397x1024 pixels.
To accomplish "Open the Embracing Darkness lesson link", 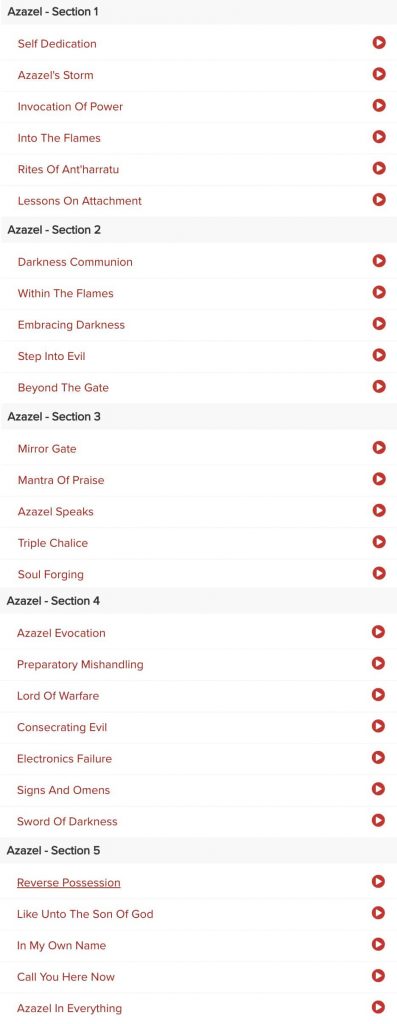I will tap(71, 325).
